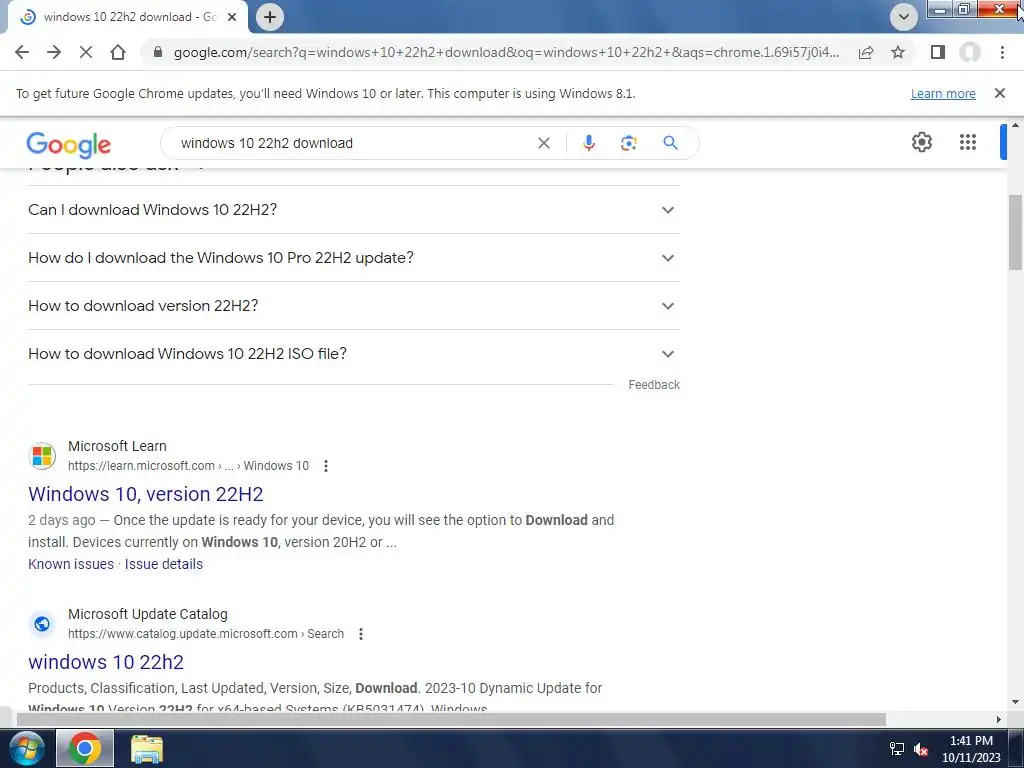
Task: Open the muted volume tray icon
Action: (x=921, y=749)
